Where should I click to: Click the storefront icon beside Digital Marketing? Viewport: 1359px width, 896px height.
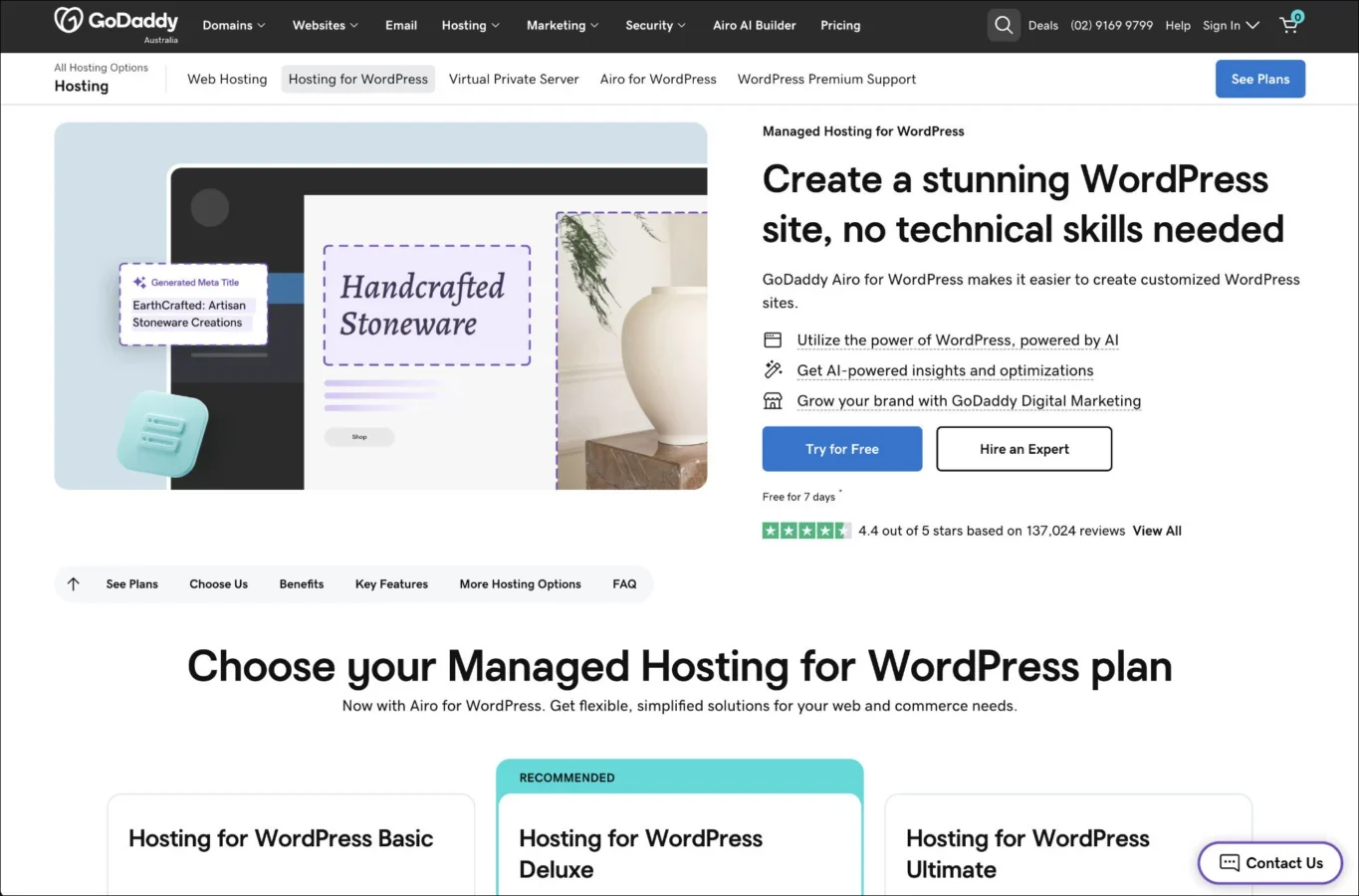pyautogui.click(x=773, y=401)
